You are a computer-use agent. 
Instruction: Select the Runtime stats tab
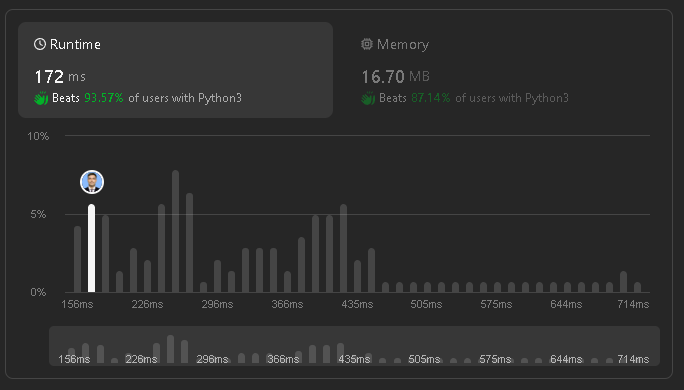coord(175,70)
